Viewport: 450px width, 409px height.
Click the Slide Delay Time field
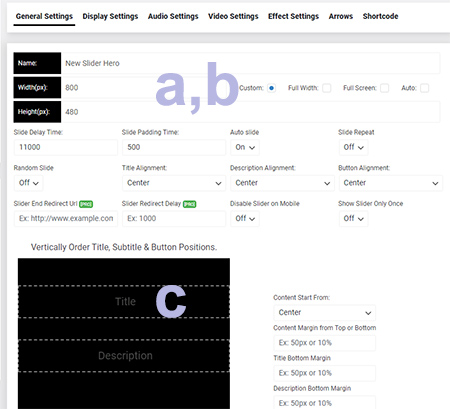[66, 147]
